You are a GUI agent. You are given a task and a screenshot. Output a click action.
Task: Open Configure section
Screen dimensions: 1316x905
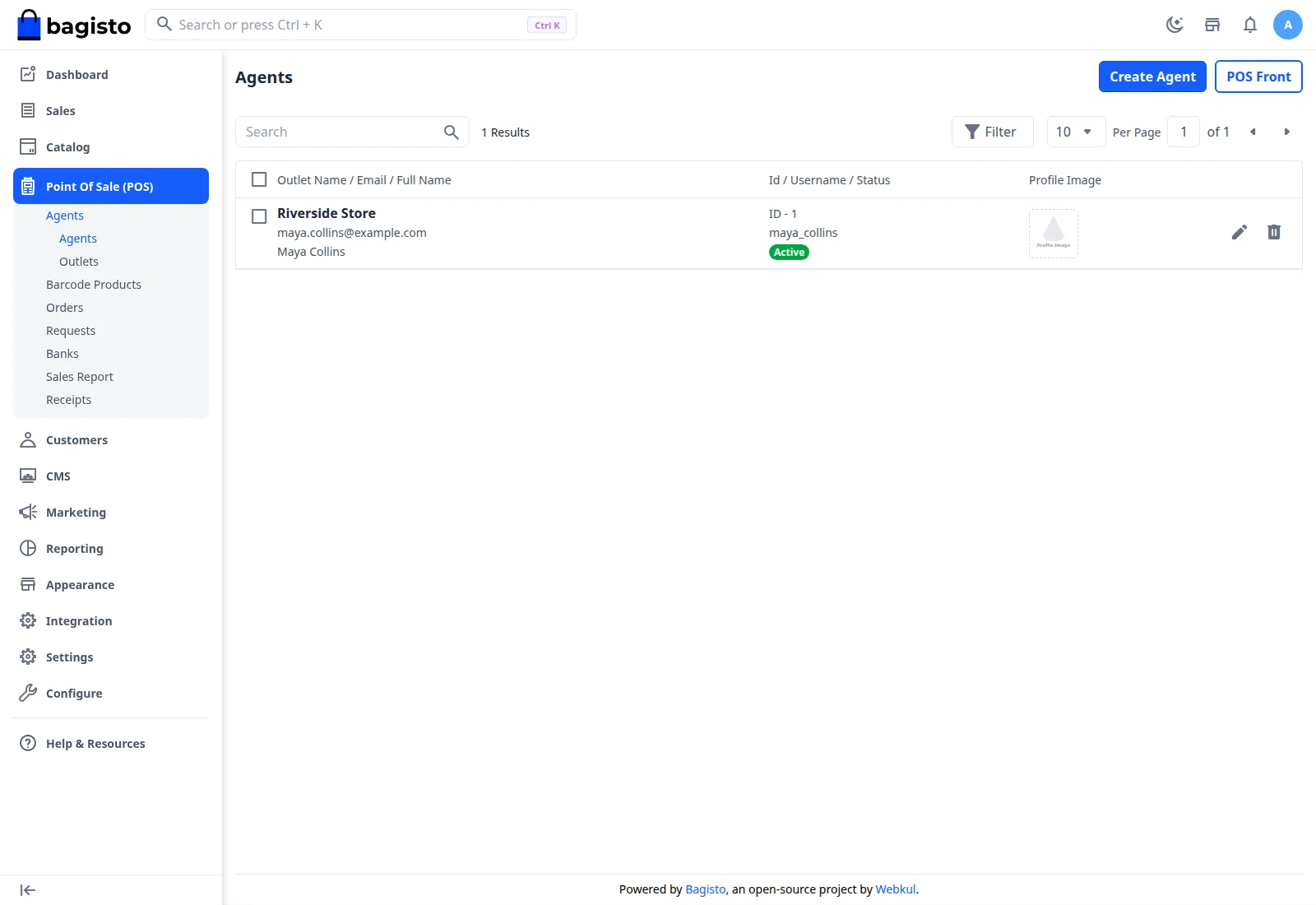(111, 693)
